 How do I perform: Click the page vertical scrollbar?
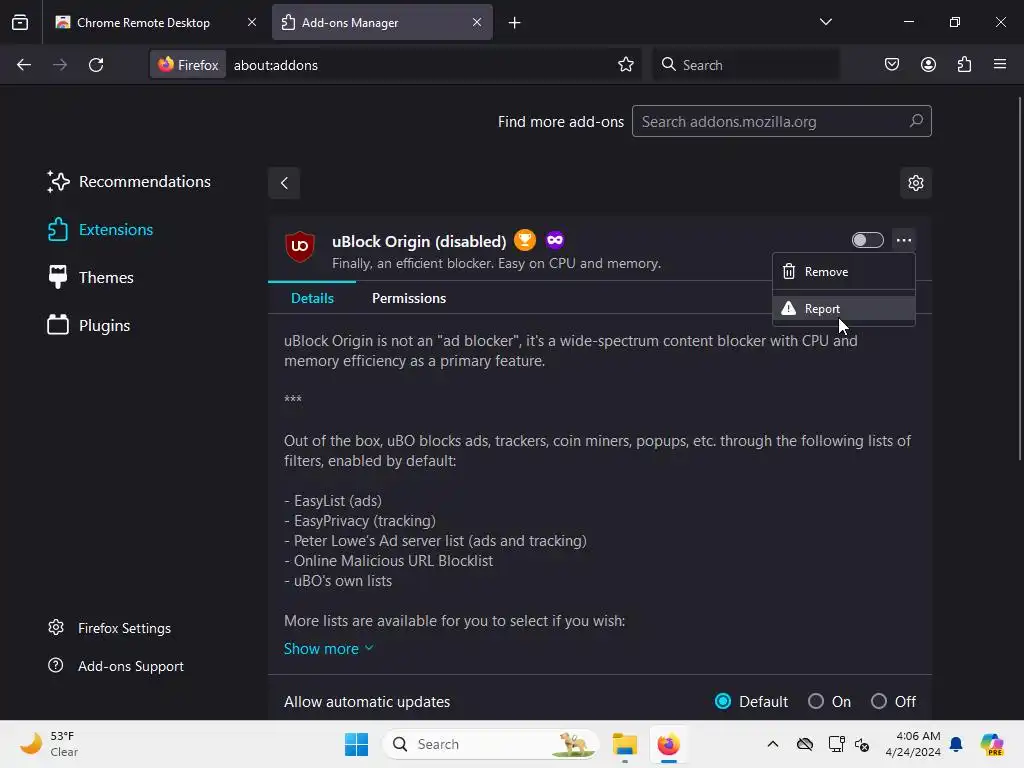pyautogui.click(x=1019, y=278)
